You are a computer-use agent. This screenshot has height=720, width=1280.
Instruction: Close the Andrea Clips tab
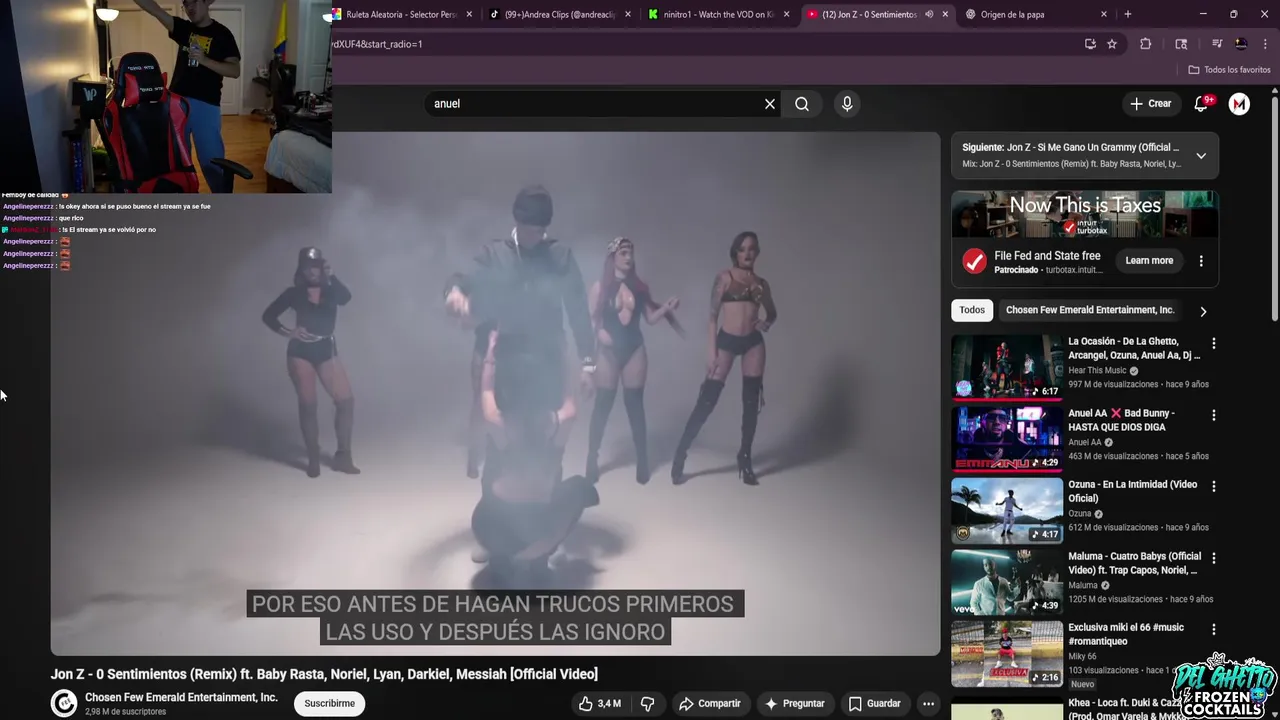[628, 14]
